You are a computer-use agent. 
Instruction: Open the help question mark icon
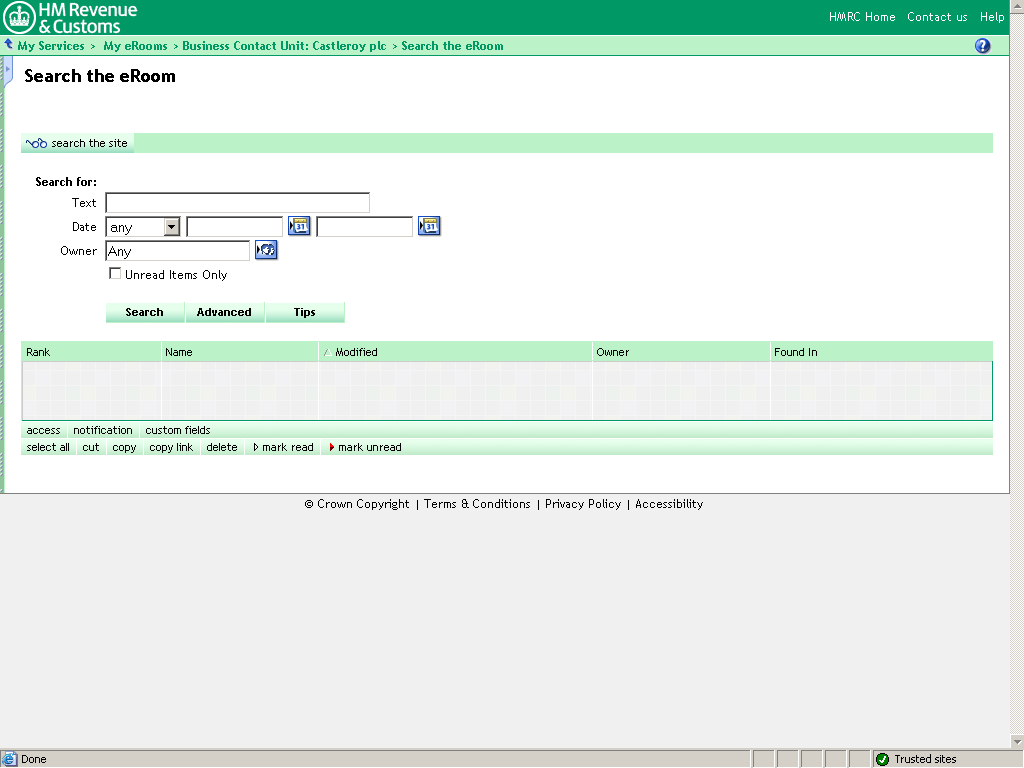pyautogui.click(x=982, y=46)
